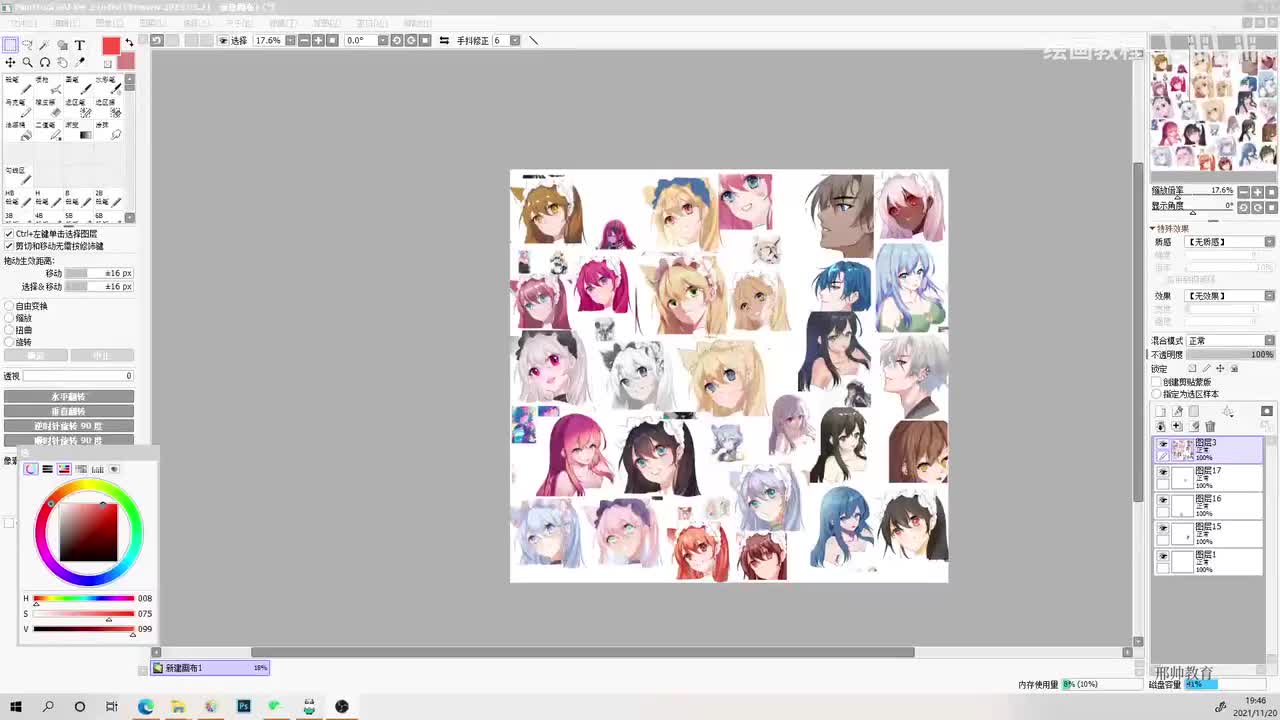Viewport: 1280px width, 720px height.
Task: Select the Zoom magnifier tool
Action: pos(27,62)
